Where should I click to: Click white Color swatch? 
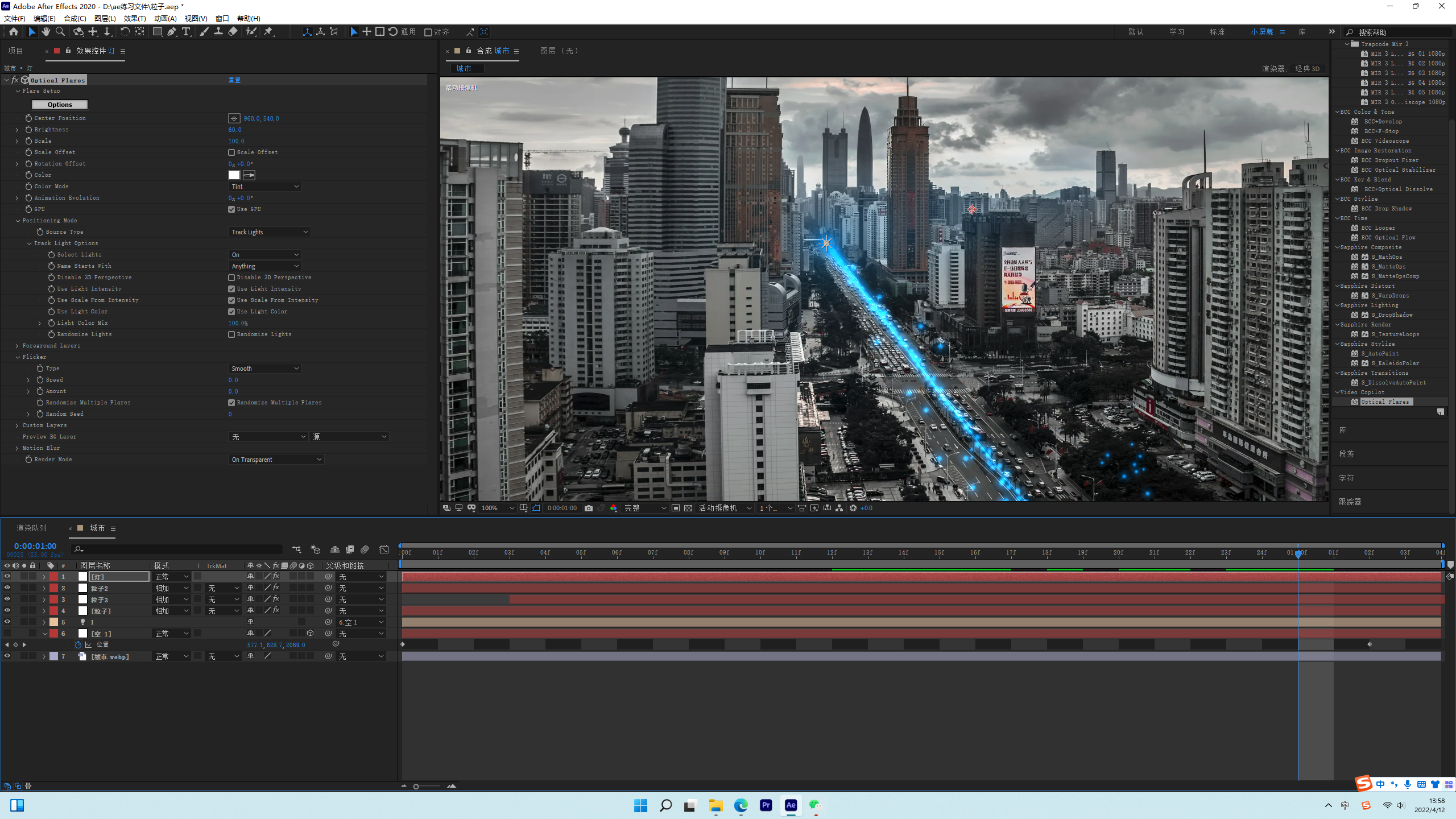click(x=234, y=175)
